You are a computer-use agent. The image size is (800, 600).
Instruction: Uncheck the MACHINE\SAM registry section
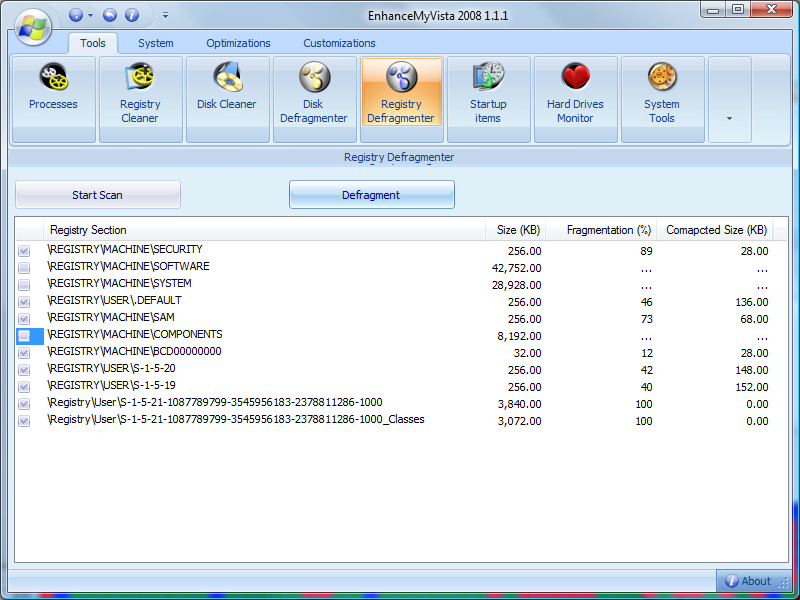(24, 319)
